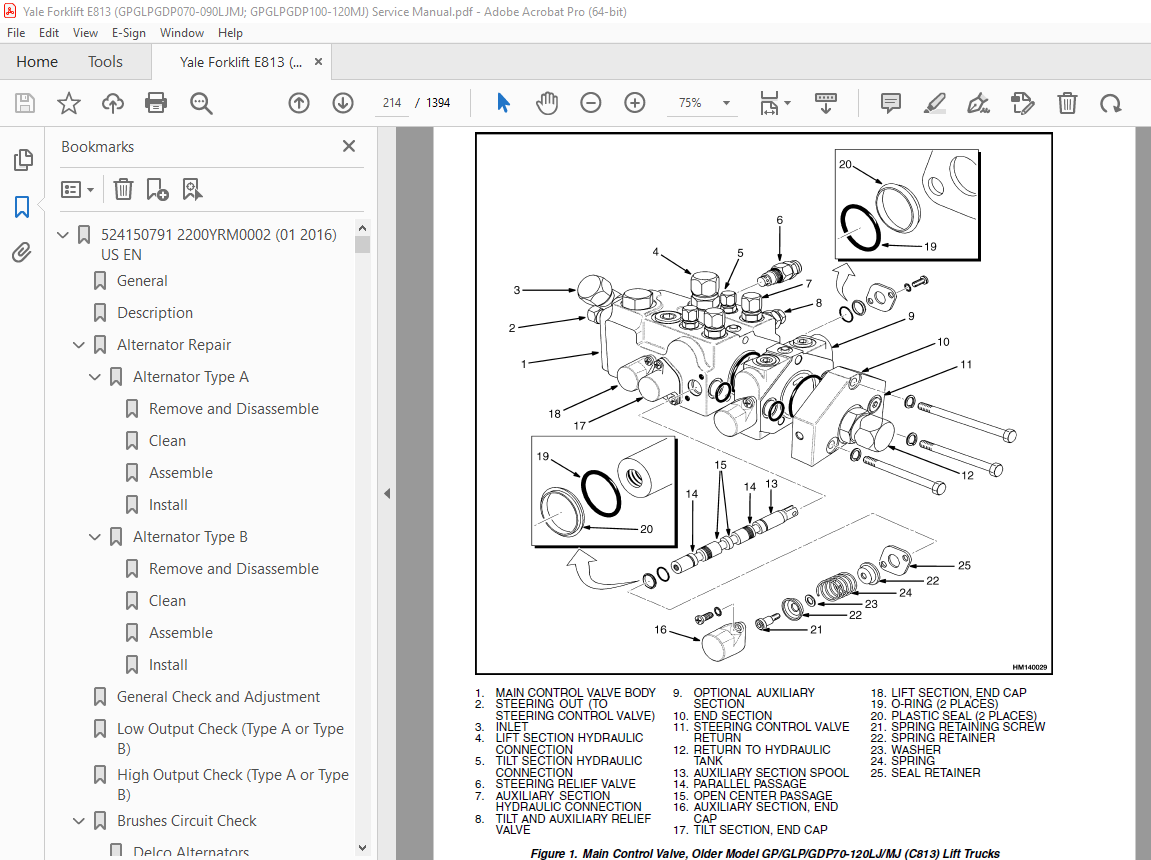Switch to the Tools tab
This screenshot has width=1151, height=860.
[105, 62]
